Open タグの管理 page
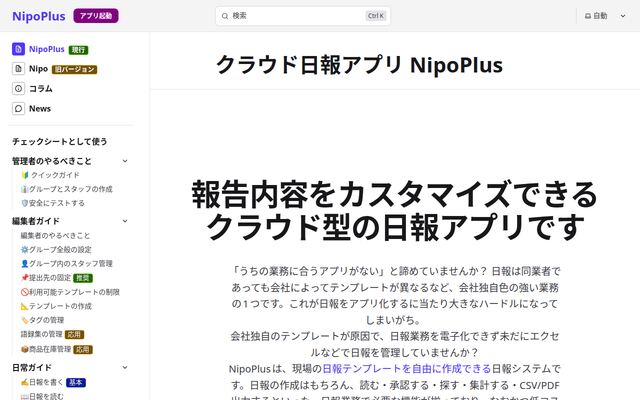The width and height of the screenshot is (640, 400). 42,320
